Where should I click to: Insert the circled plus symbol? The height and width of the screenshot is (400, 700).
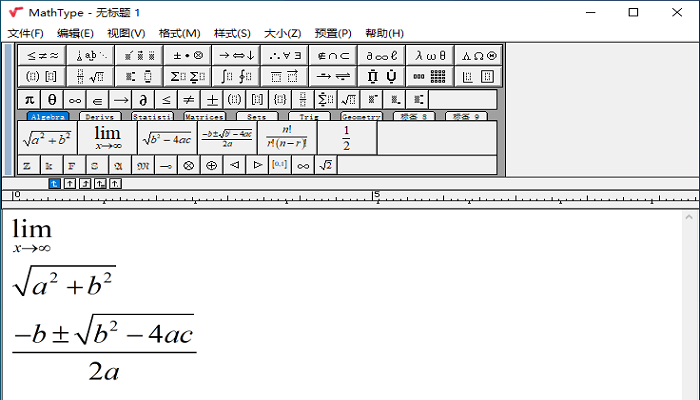(x=212, y=165)
